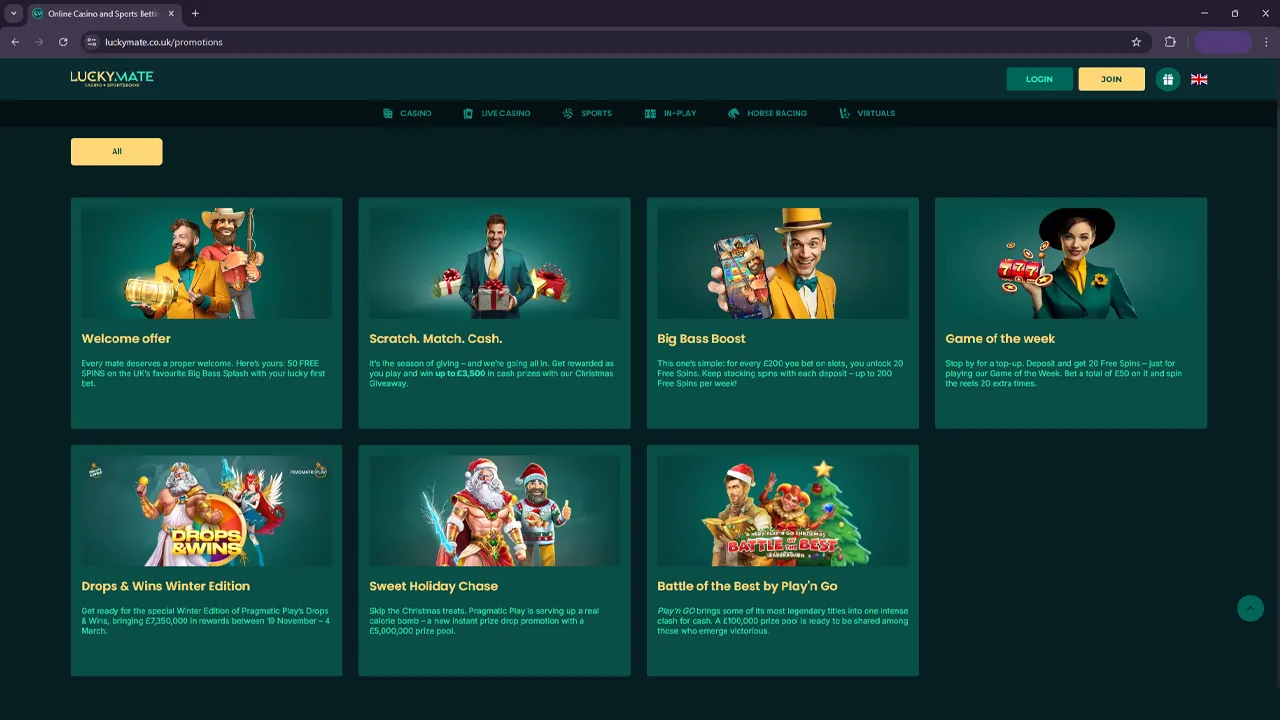Open the Welcome offer promotion image
Screen dimensions: 1280x720
(x=206, y=263)
